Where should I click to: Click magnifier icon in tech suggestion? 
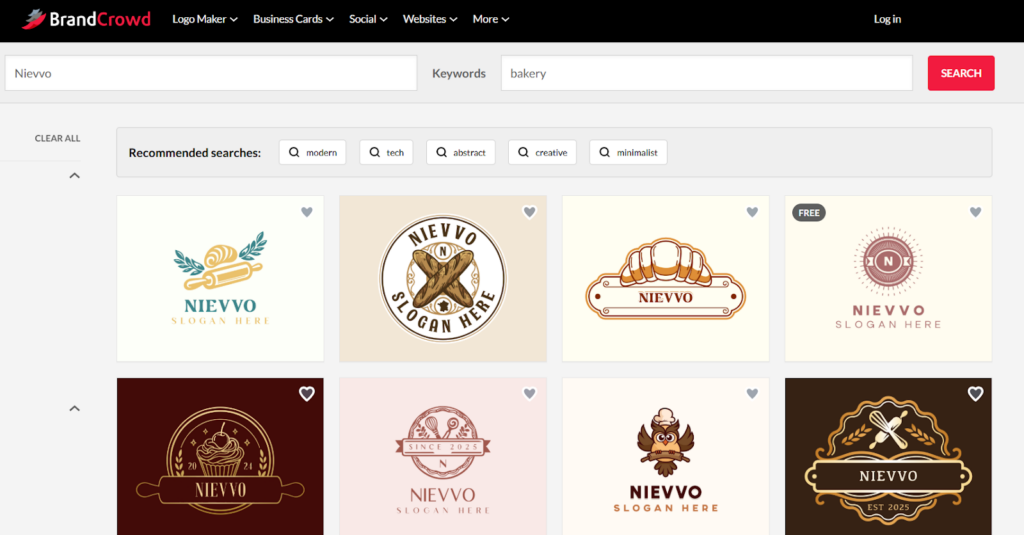[374, 153]
